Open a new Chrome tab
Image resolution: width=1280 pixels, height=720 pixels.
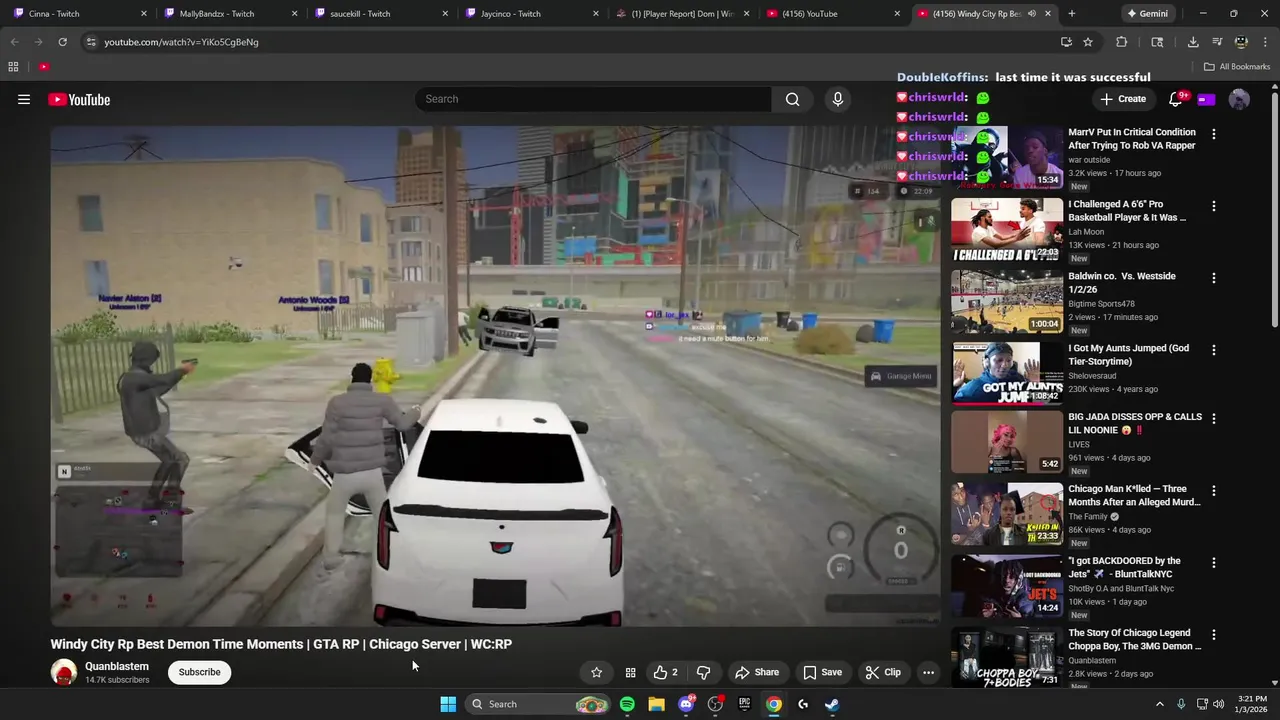point(1071,14)
